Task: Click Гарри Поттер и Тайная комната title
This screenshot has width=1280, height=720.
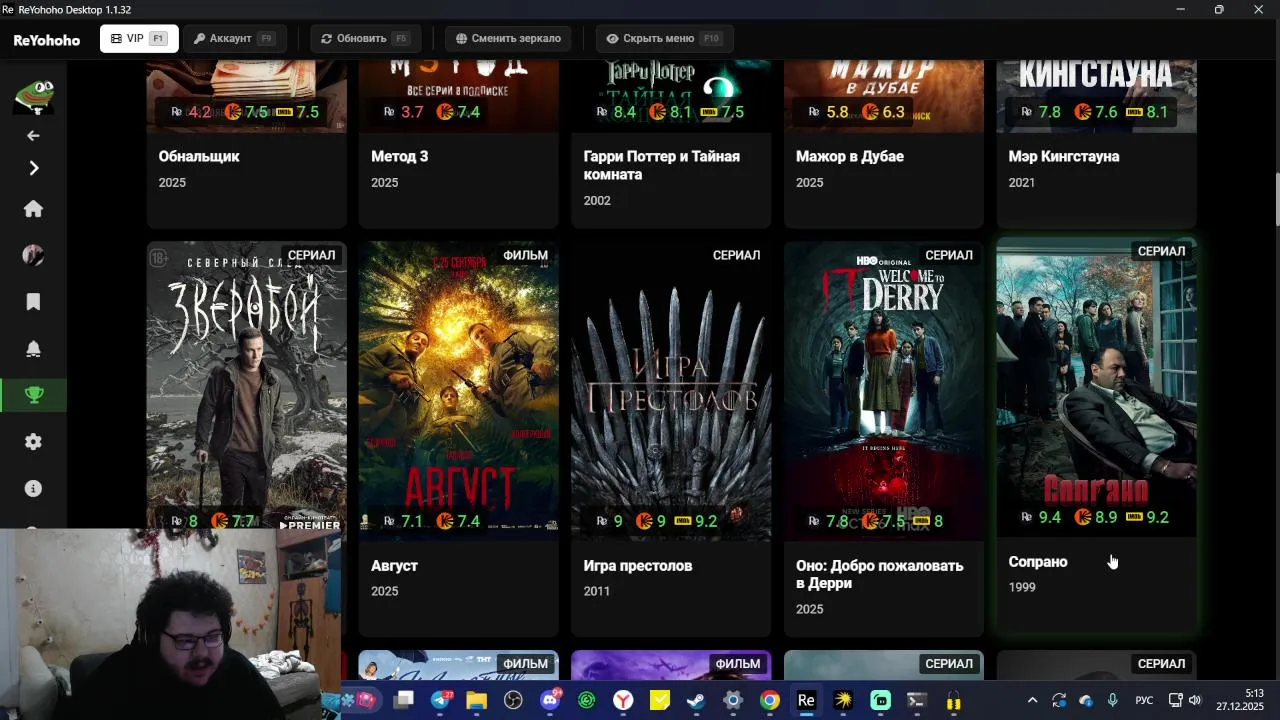Action: (662, 165)
